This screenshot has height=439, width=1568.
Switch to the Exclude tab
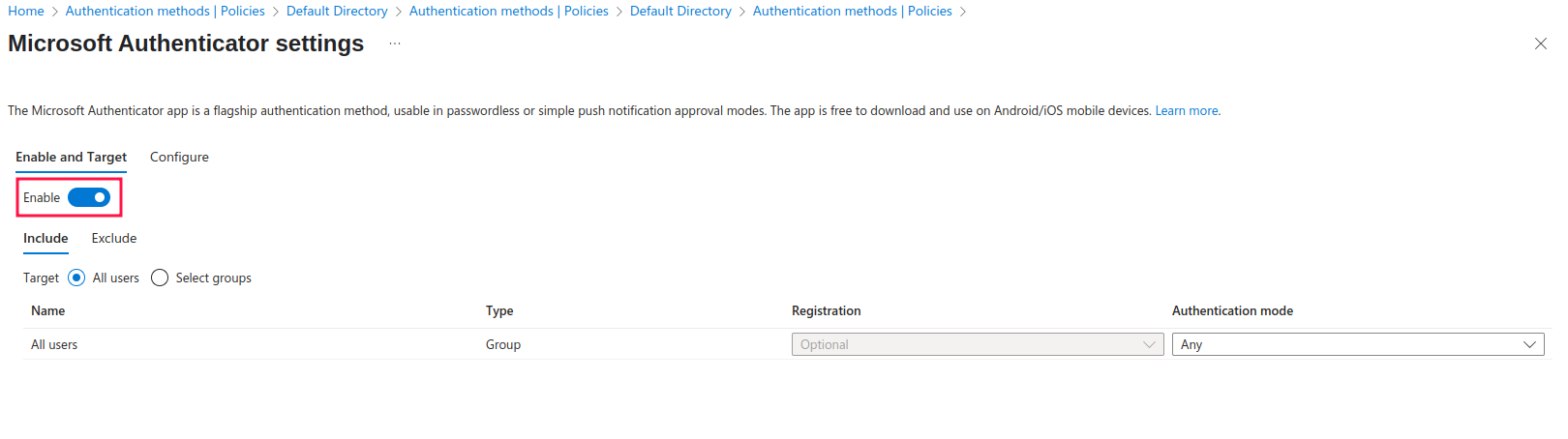pyautogui.click(x=114, y=238)
